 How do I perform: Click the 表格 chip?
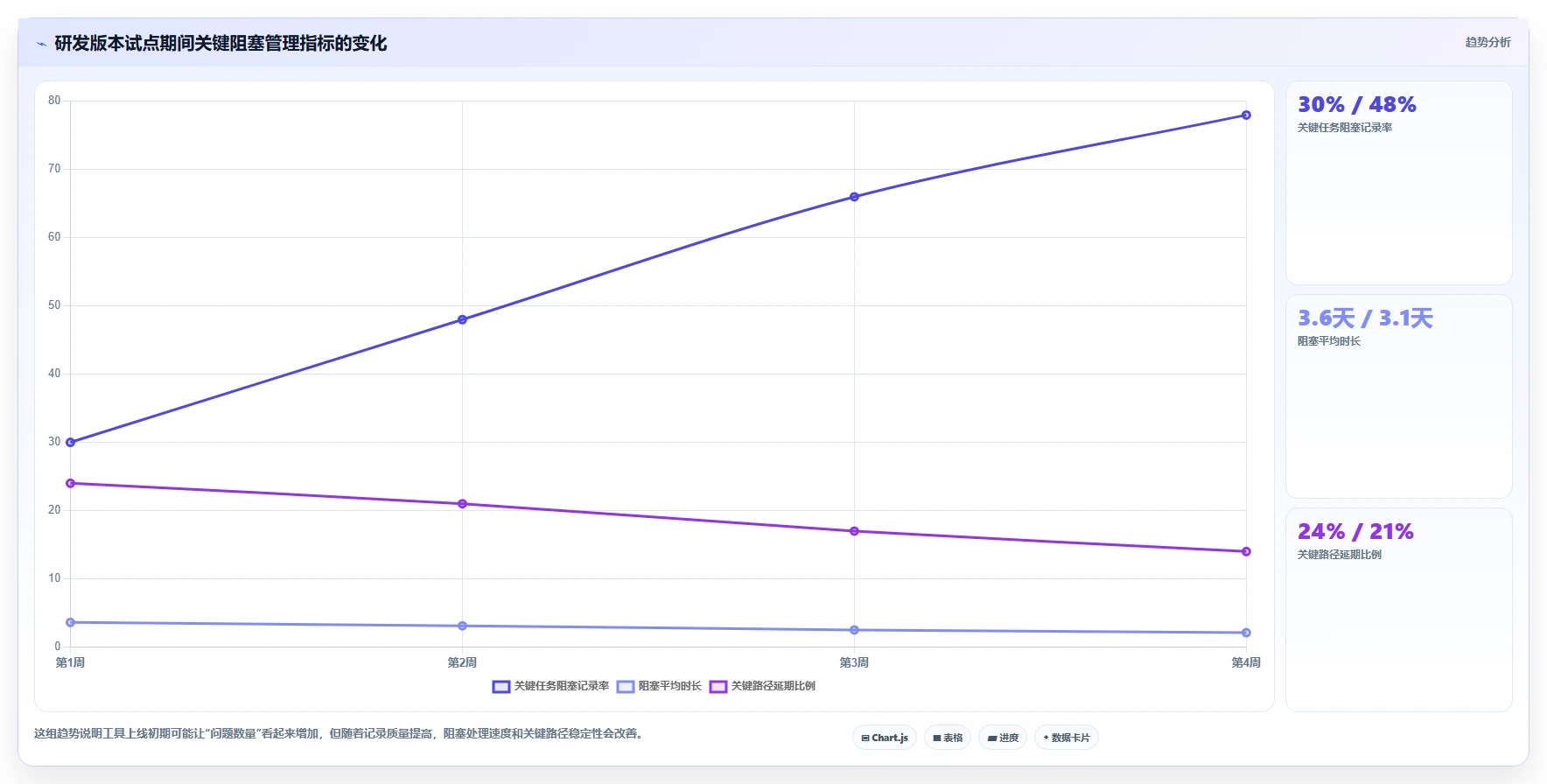tap(948, 738)
